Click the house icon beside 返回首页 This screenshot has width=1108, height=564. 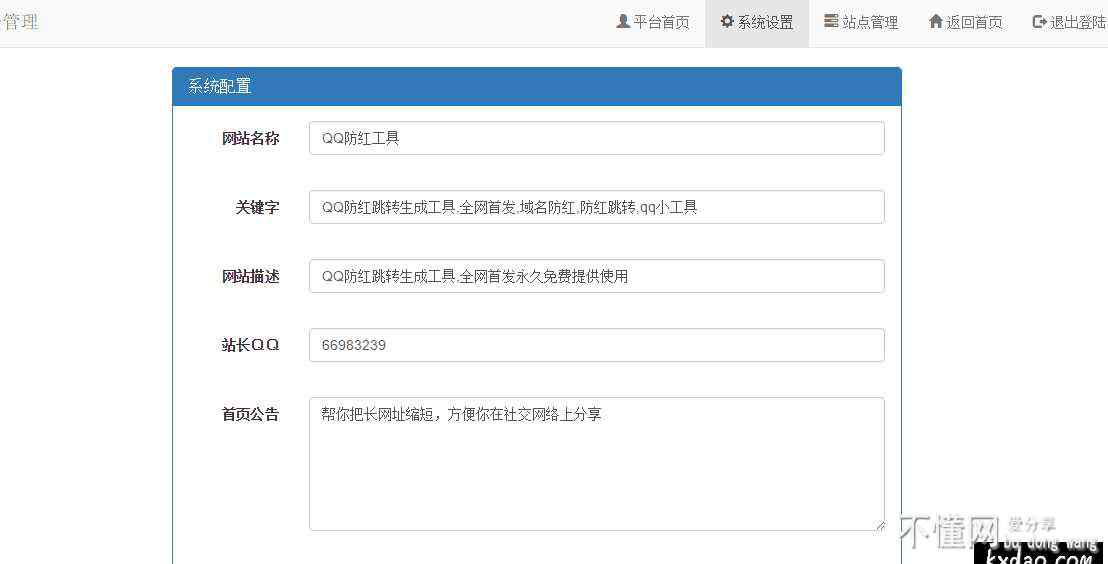point(935,21)
